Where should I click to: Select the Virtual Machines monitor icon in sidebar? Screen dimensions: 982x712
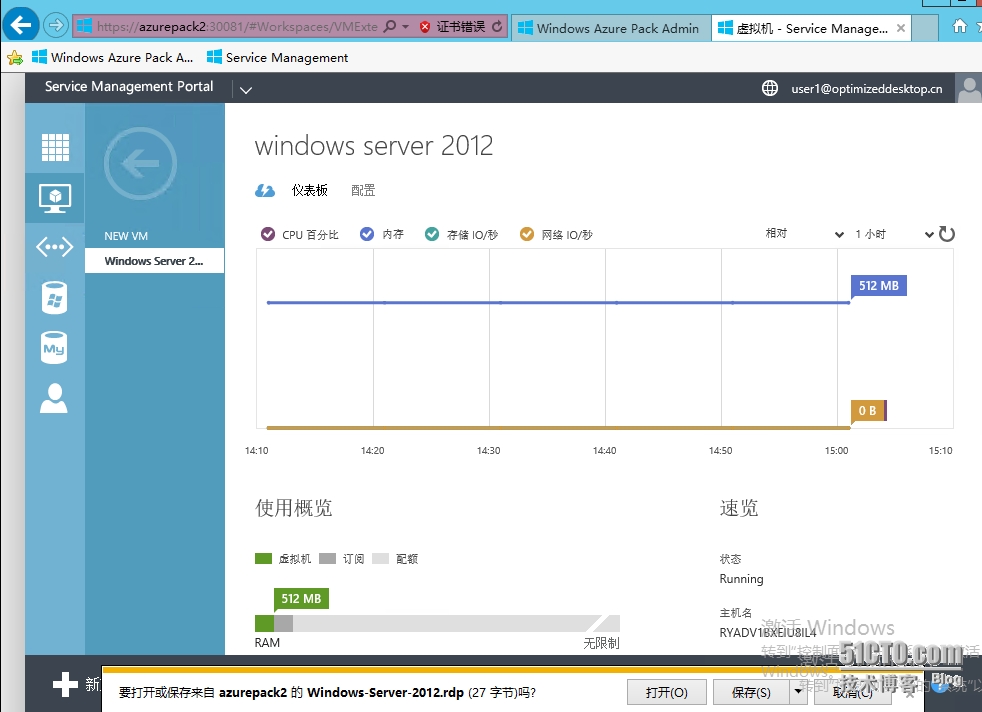click(55, 198)
